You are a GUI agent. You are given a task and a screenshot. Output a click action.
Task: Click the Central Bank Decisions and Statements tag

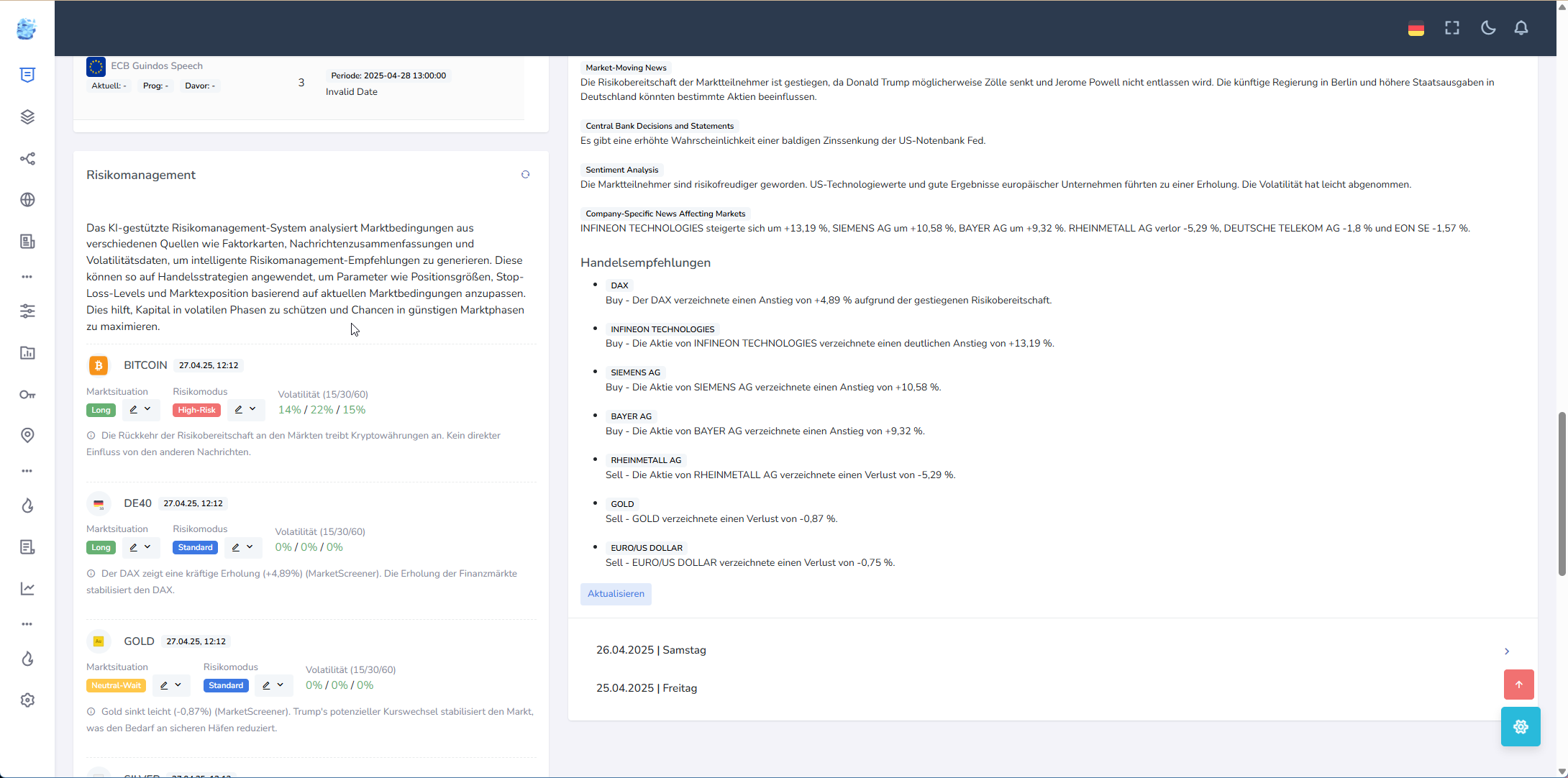(x=660, y=126)
